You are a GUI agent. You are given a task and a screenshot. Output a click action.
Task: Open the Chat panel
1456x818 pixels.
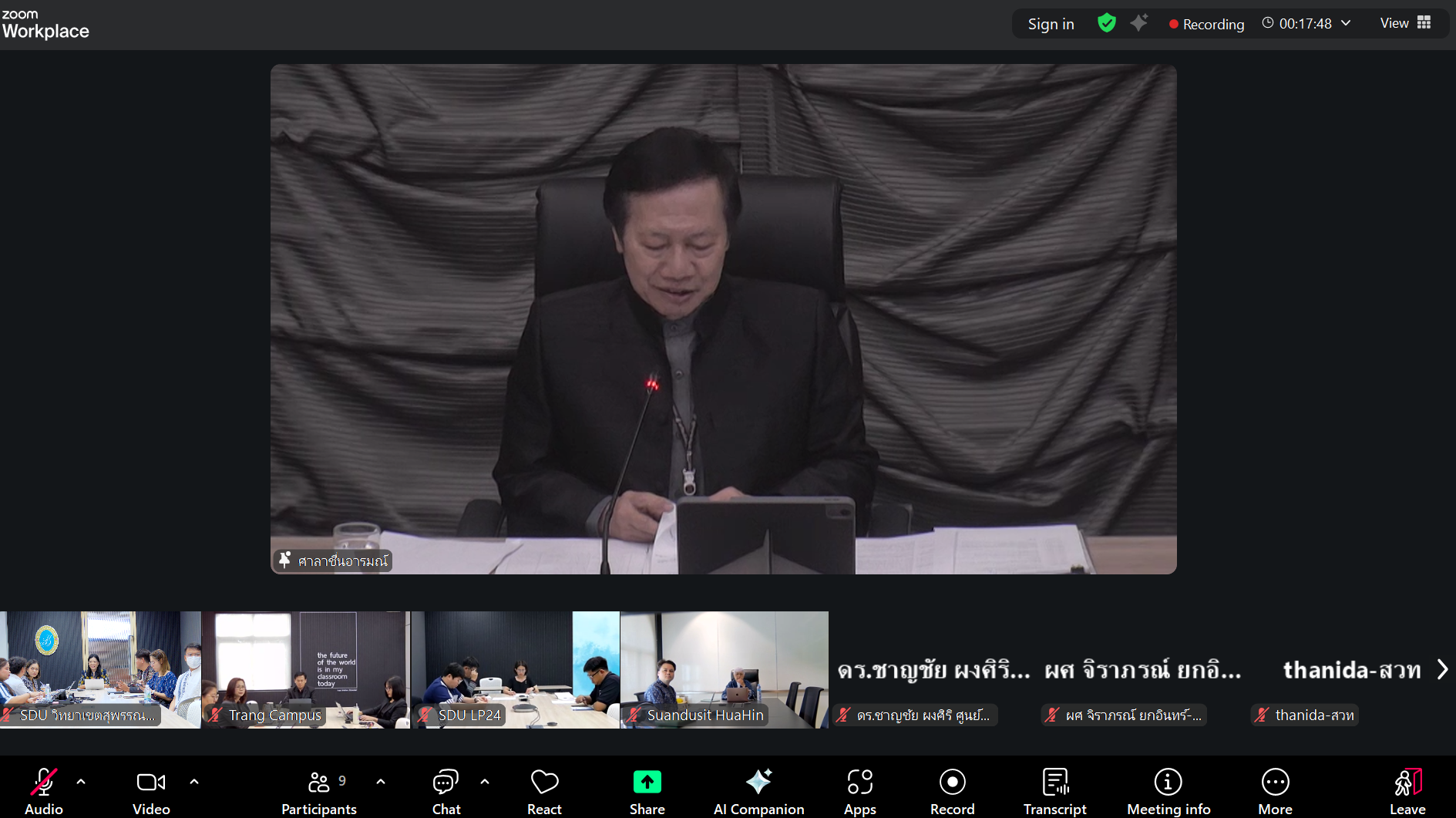[x=446, y=791]
